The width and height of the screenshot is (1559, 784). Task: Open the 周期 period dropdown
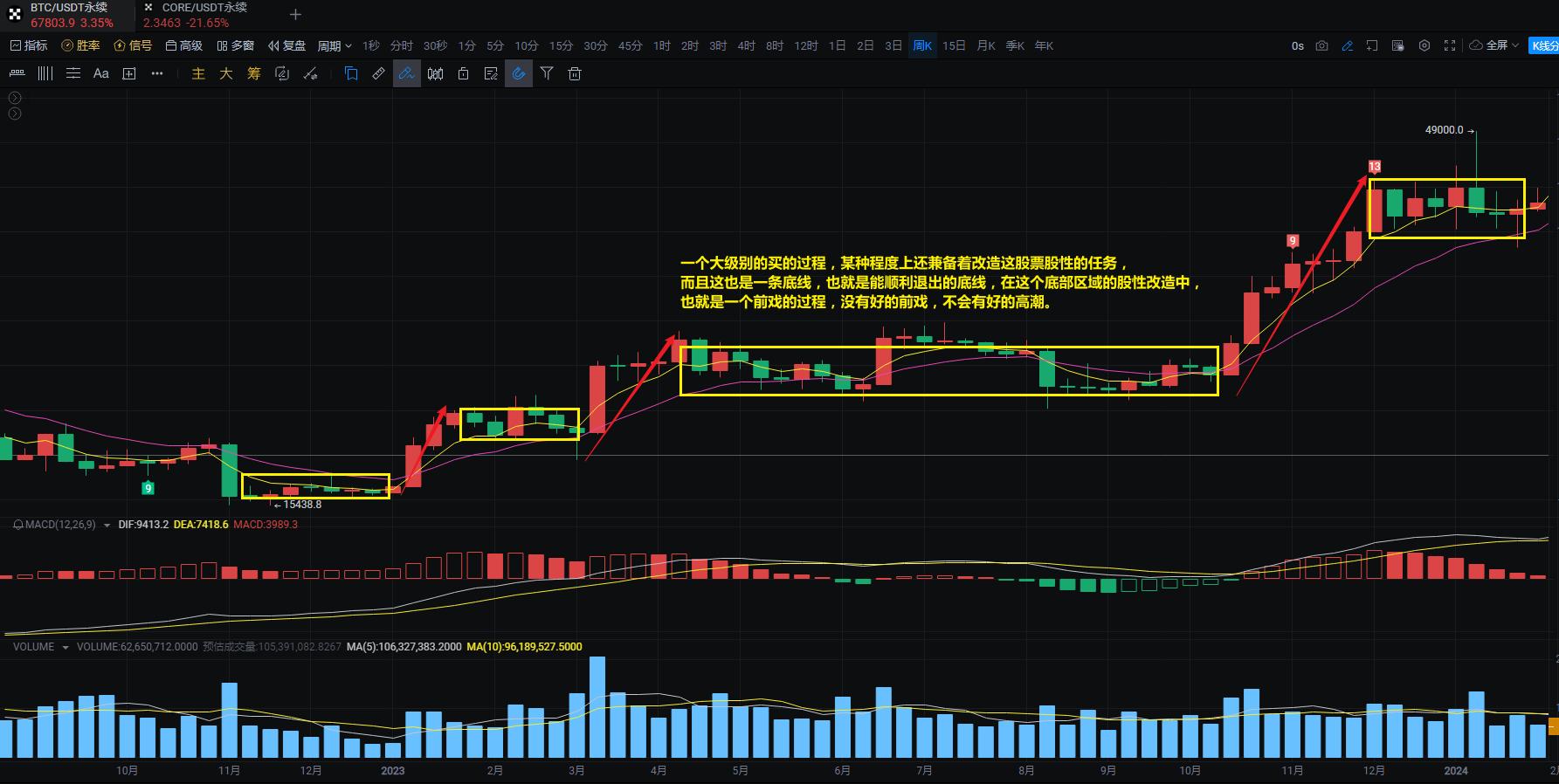click(335, 45)
